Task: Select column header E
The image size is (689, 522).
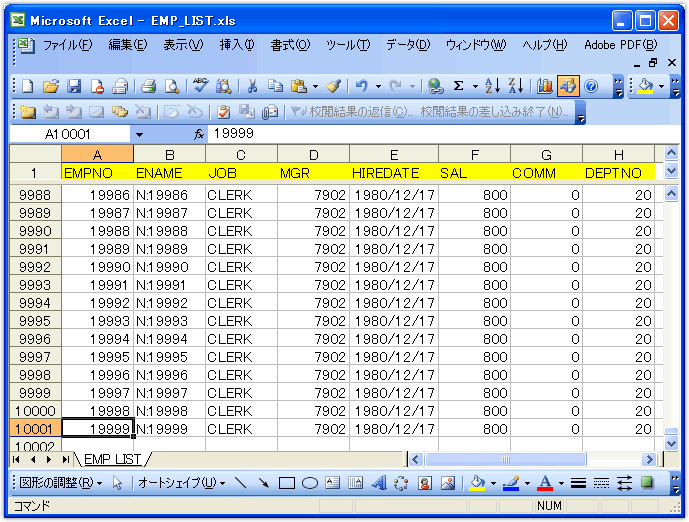Action: click(x=394, y=154)
